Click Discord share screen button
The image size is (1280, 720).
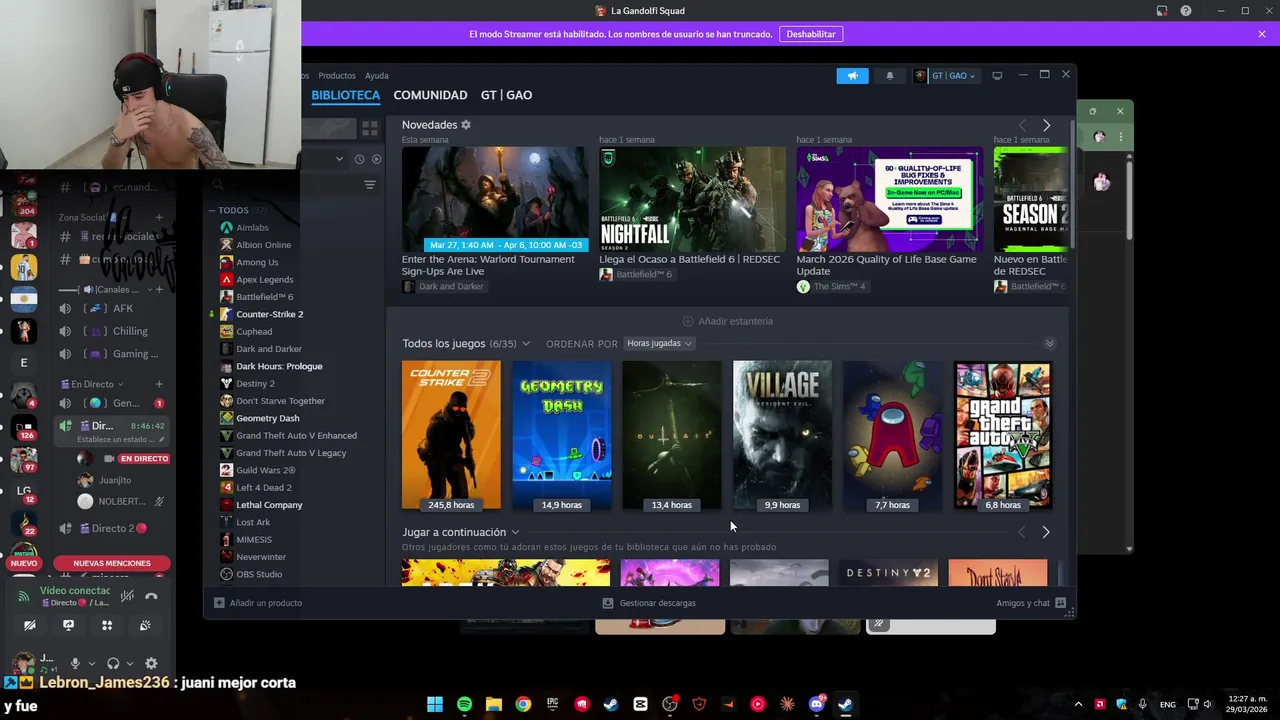(x=68, y=625)
